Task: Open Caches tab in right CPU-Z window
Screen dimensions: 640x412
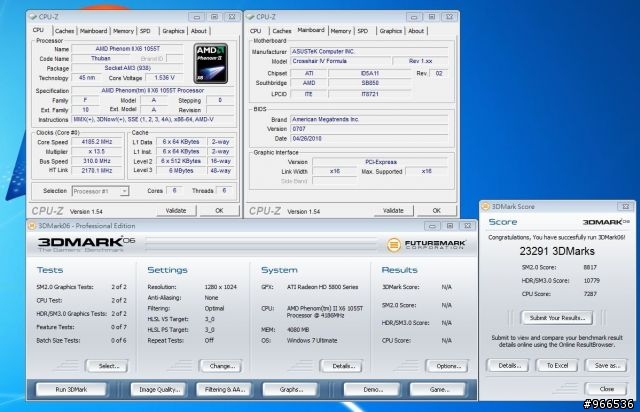Action: pos(282,31)
